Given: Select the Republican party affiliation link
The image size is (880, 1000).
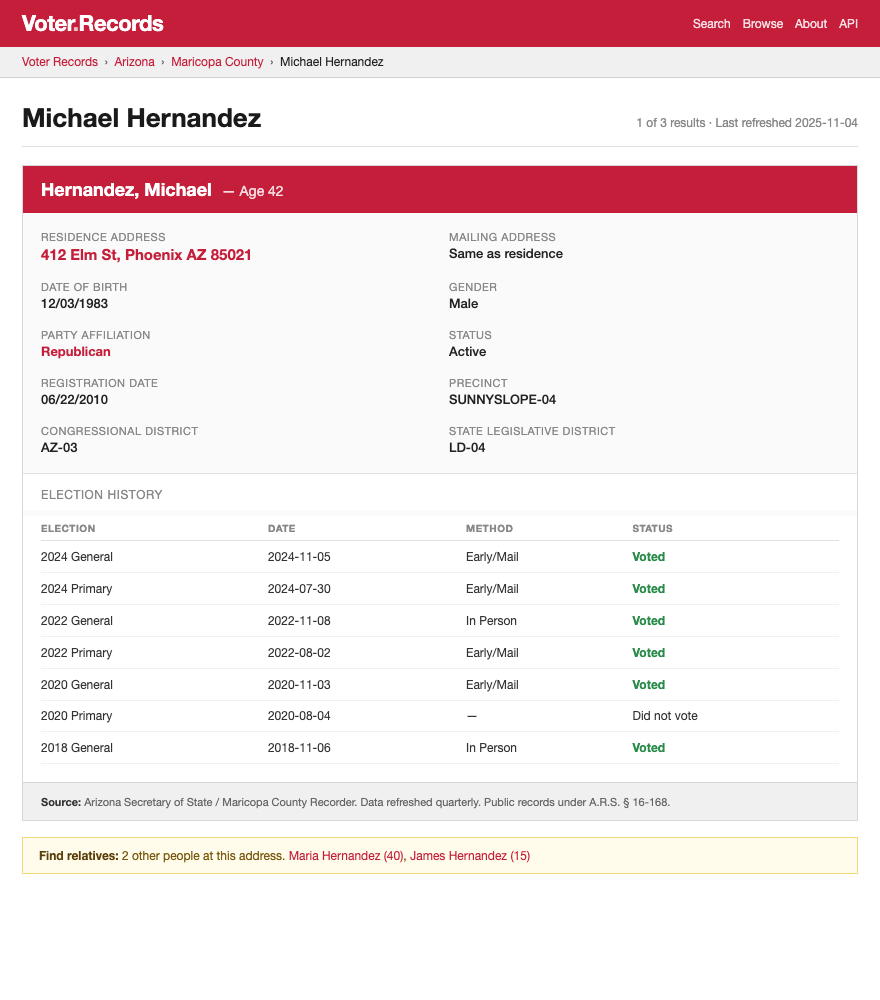Looking at the screenshot, I should click(x=75, y=351).
